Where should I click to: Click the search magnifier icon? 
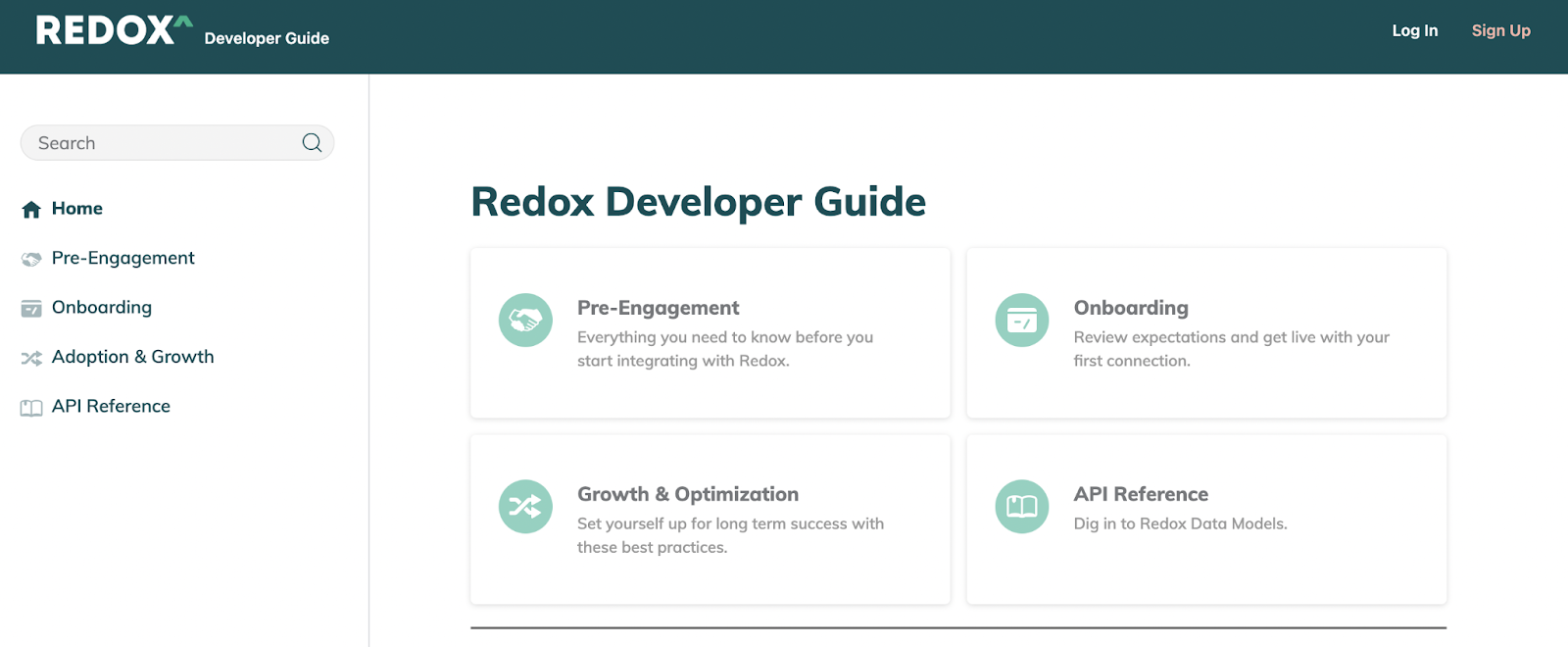(x=312, y=143)
